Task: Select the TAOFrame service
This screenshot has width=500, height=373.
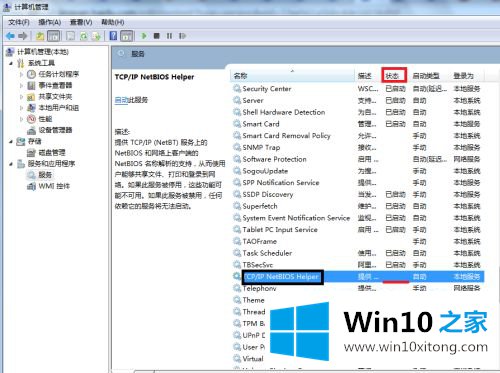Action: coord(358,241)
